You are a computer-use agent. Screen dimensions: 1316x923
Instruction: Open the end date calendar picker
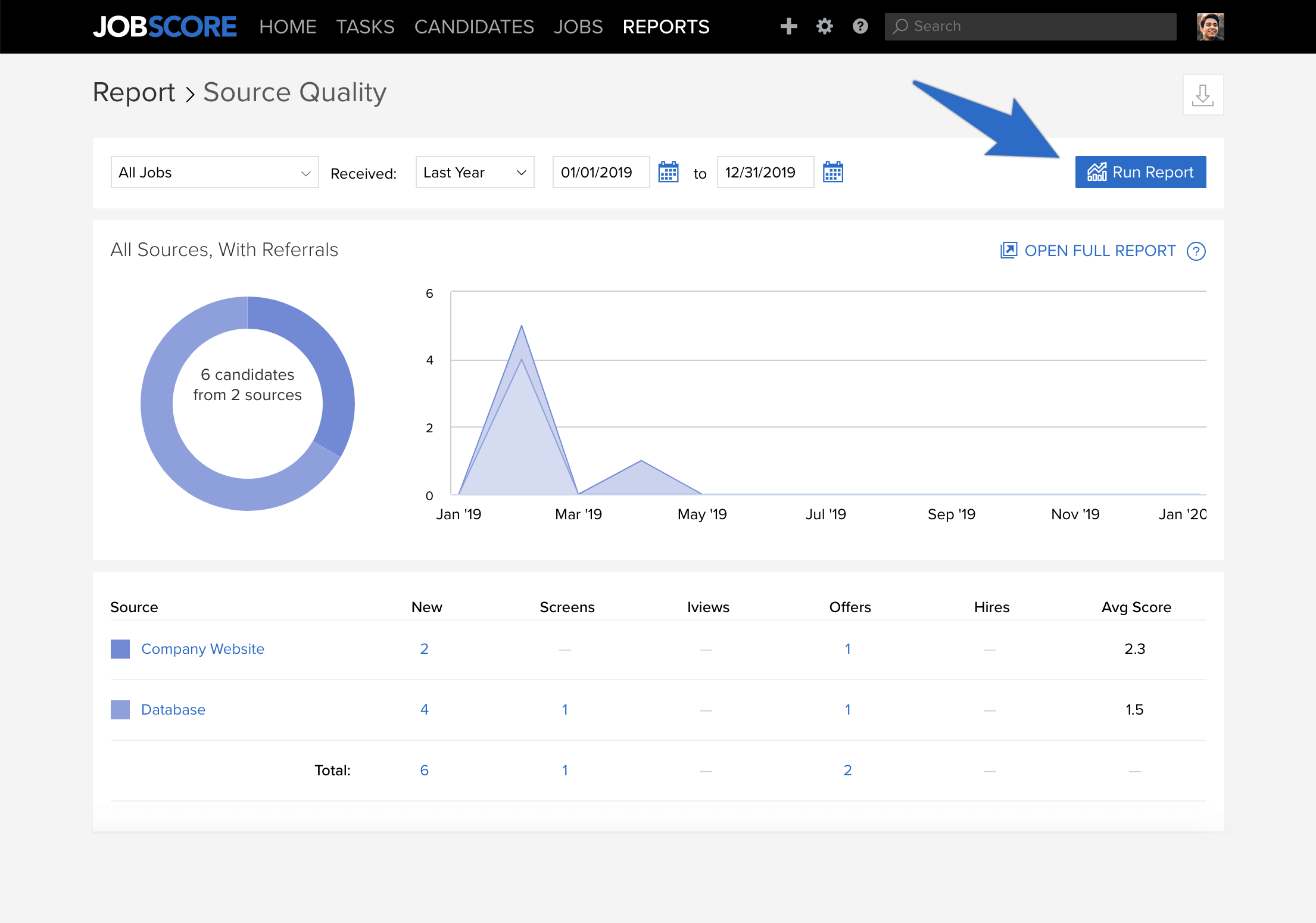(x=832, y=172)
